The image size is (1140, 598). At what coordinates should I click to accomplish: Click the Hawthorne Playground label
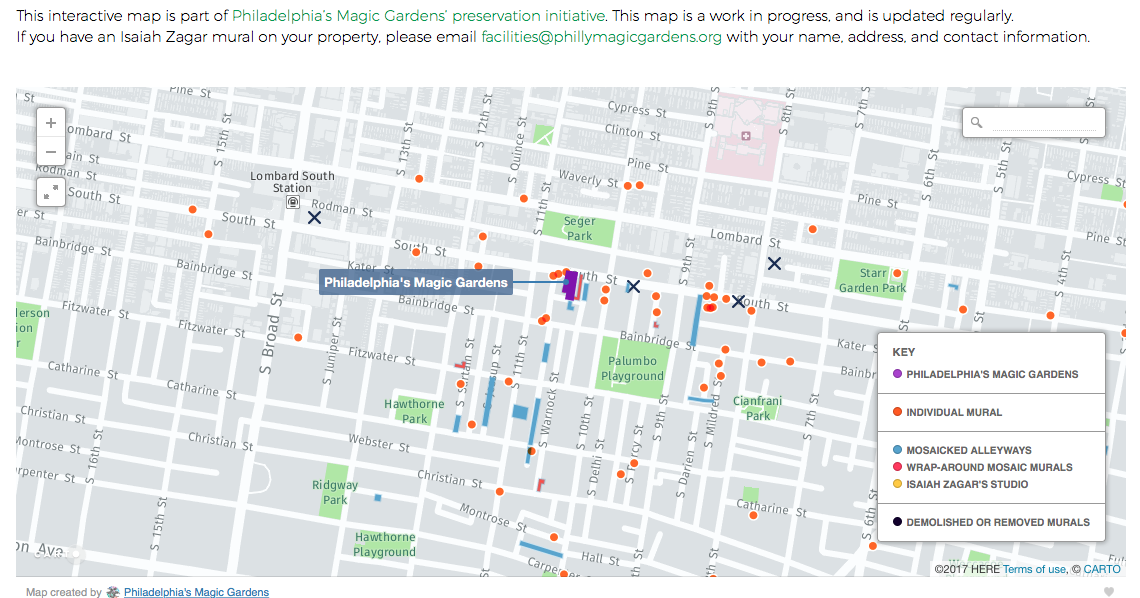[385, 544]
